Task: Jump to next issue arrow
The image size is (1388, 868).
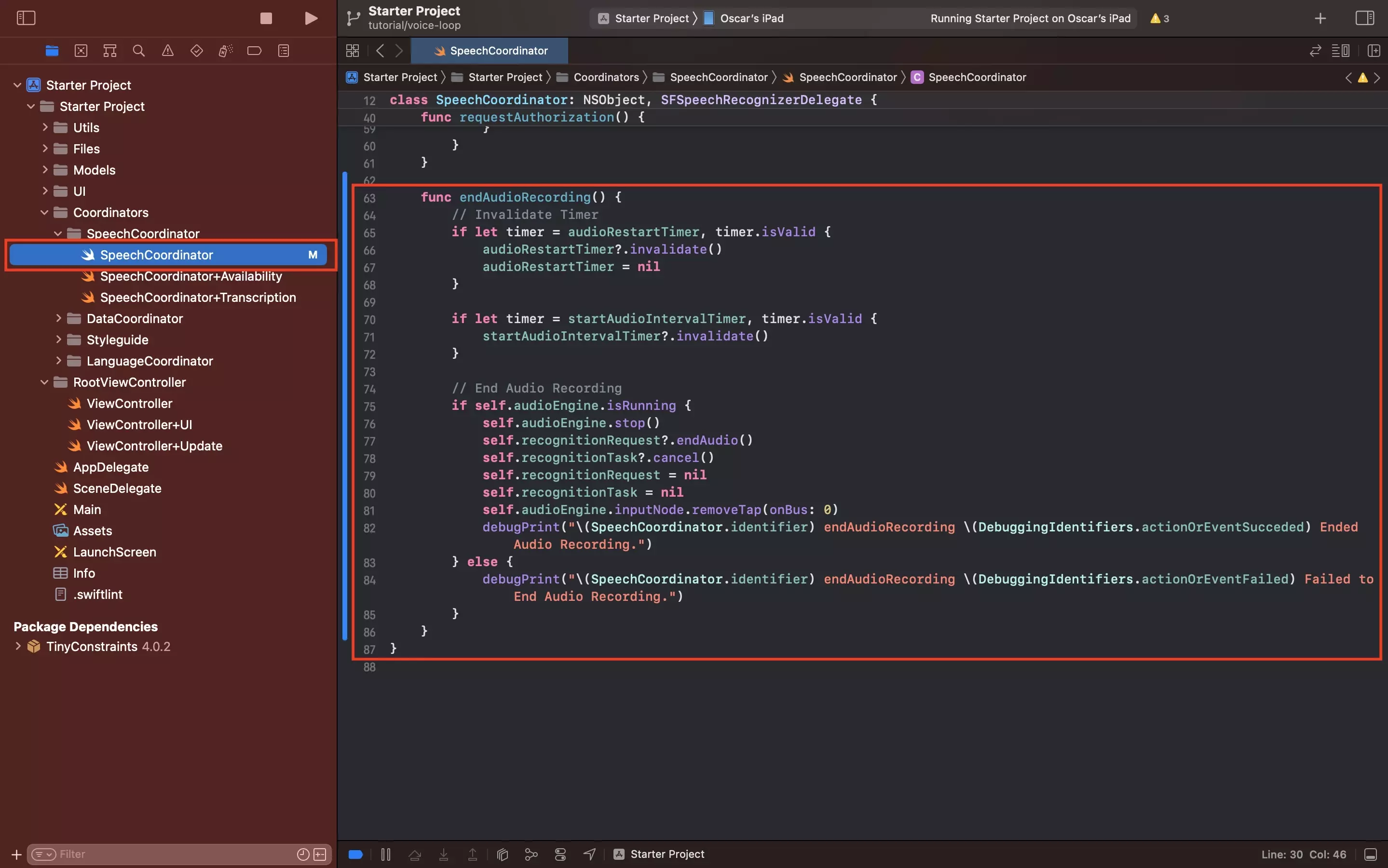Action: click(1377, 78)
